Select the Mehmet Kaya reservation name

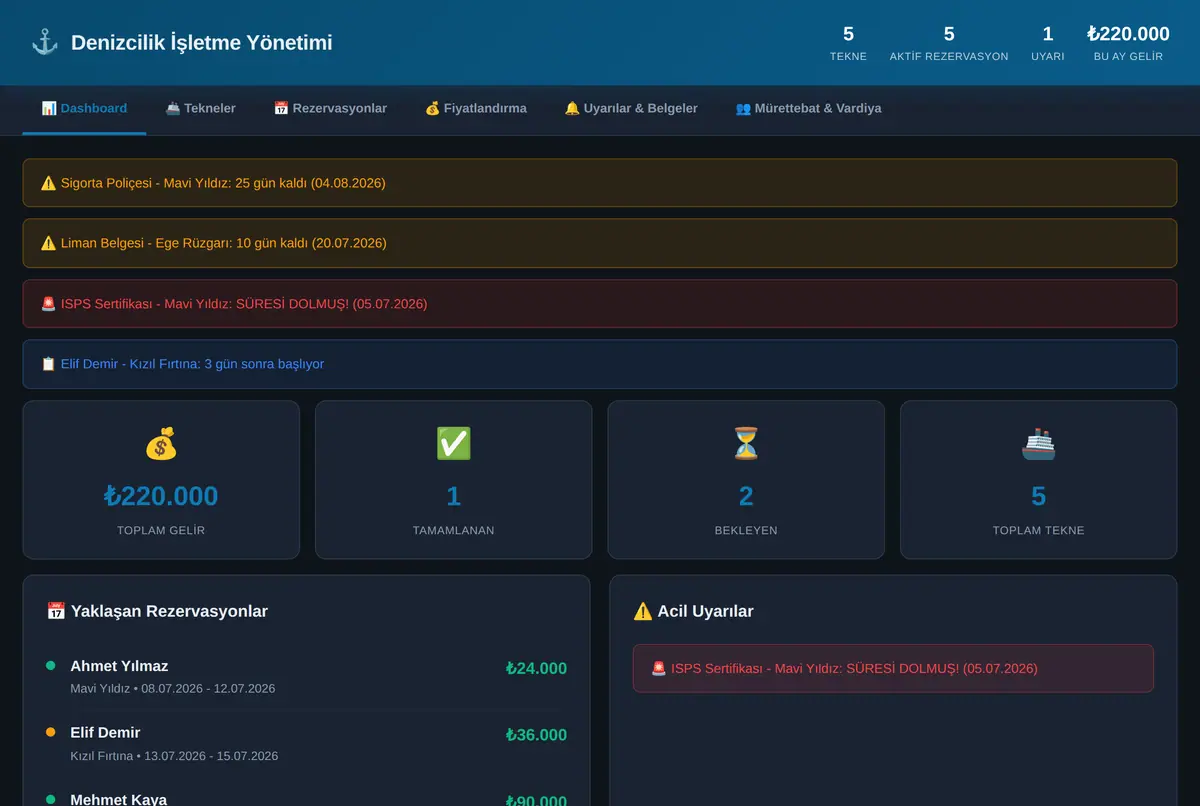(x=118, y=799)
